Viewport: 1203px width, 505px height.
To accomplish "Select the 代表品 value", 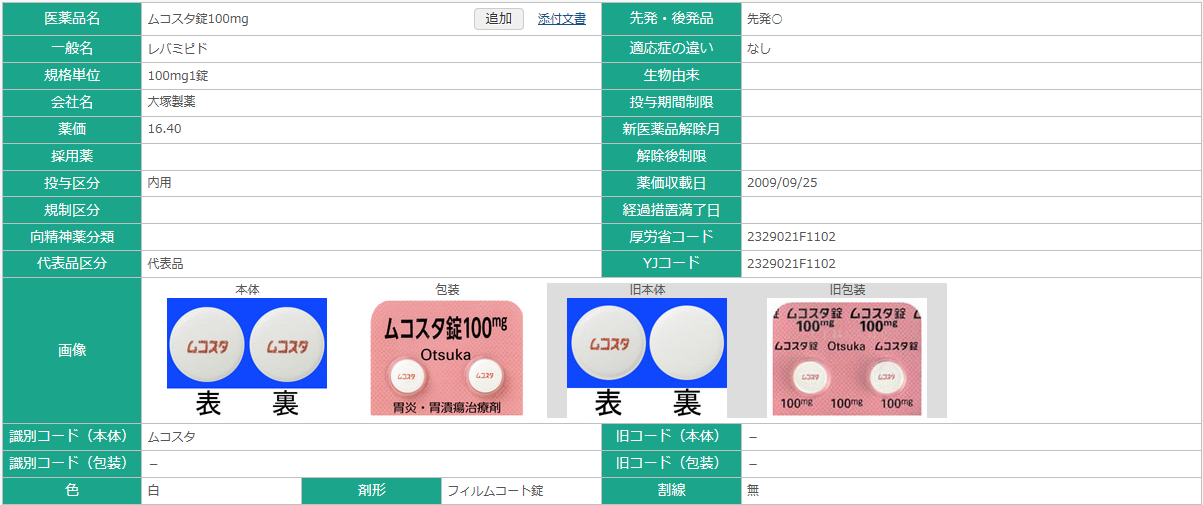I will click(x=166, y=264).
